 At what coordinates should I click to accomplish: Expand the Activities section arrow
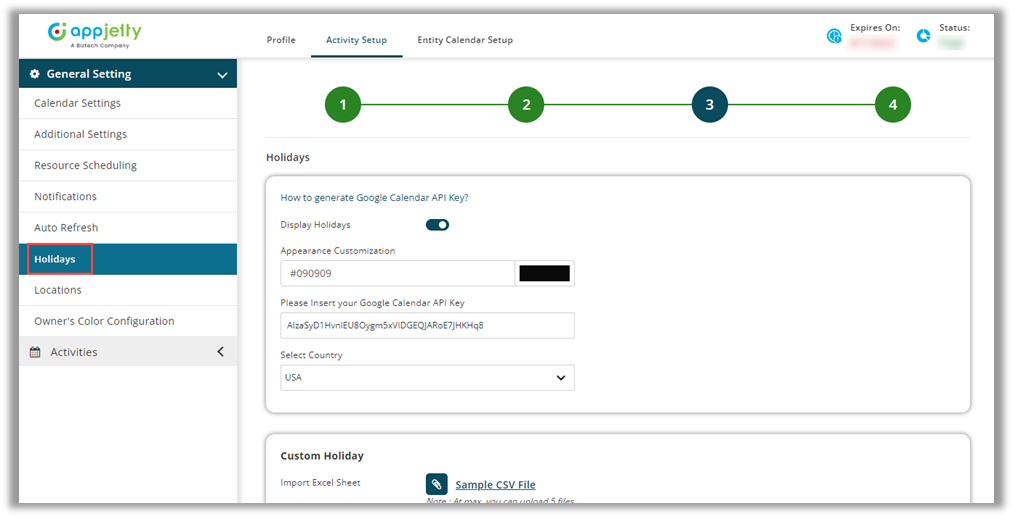(x=220, y=352)
